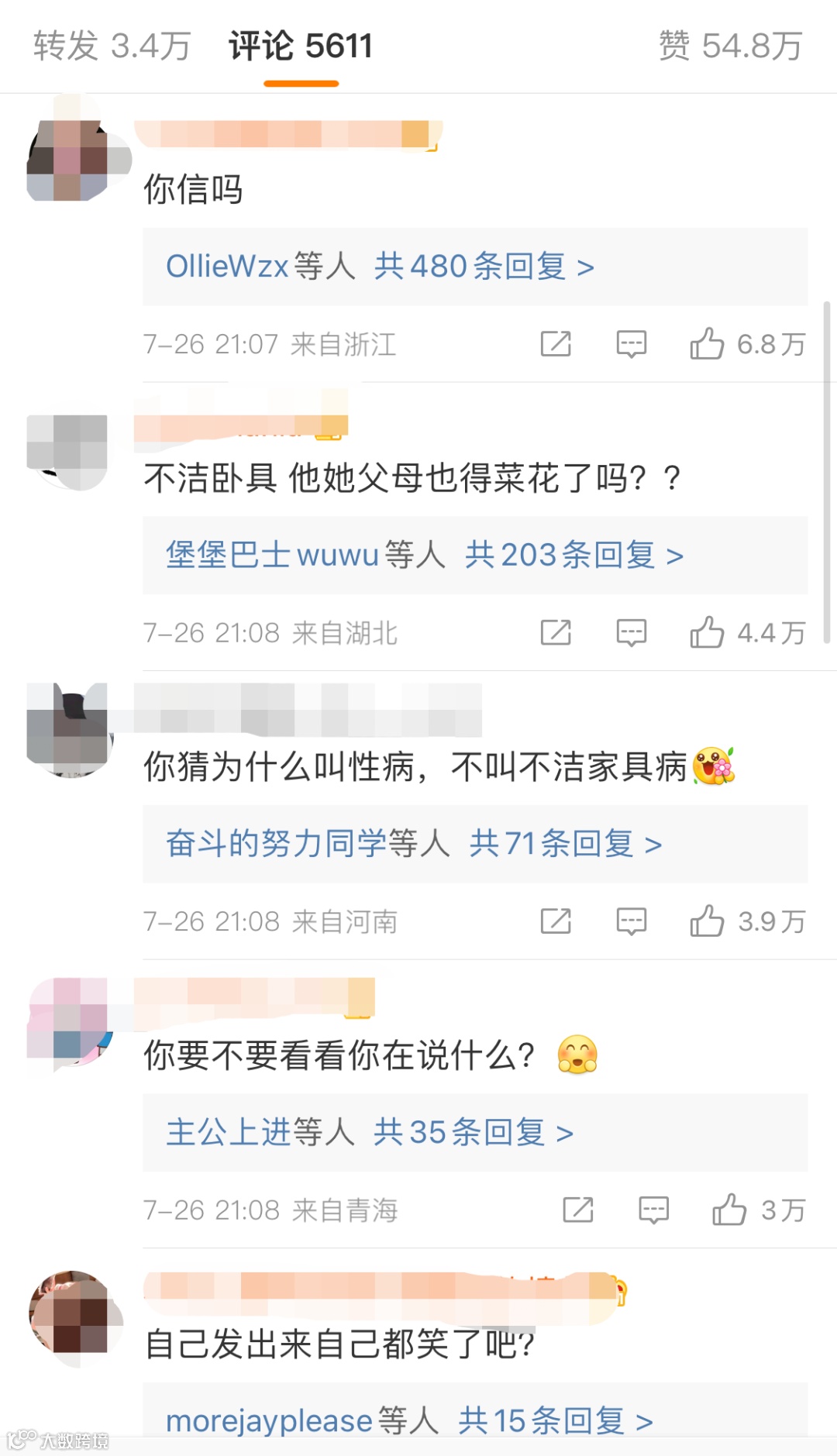Open comment bubble on the 青海 comment
The width and height of the screenshot is (837, 1456).
pyautogui.click(x=653, y=1210)
